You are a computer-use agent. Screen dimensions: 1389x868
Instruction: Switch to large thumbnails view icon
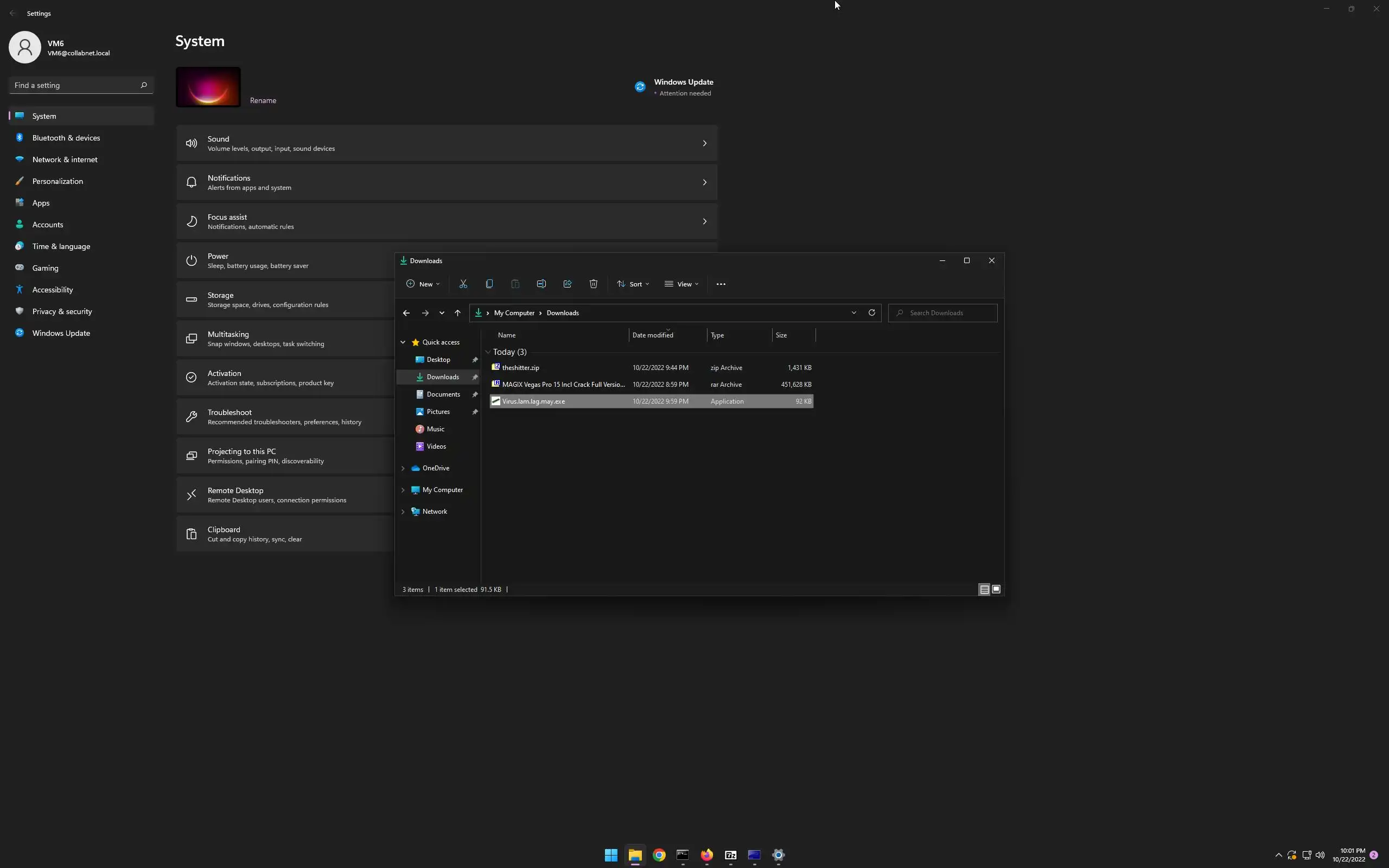pos(996,589)
